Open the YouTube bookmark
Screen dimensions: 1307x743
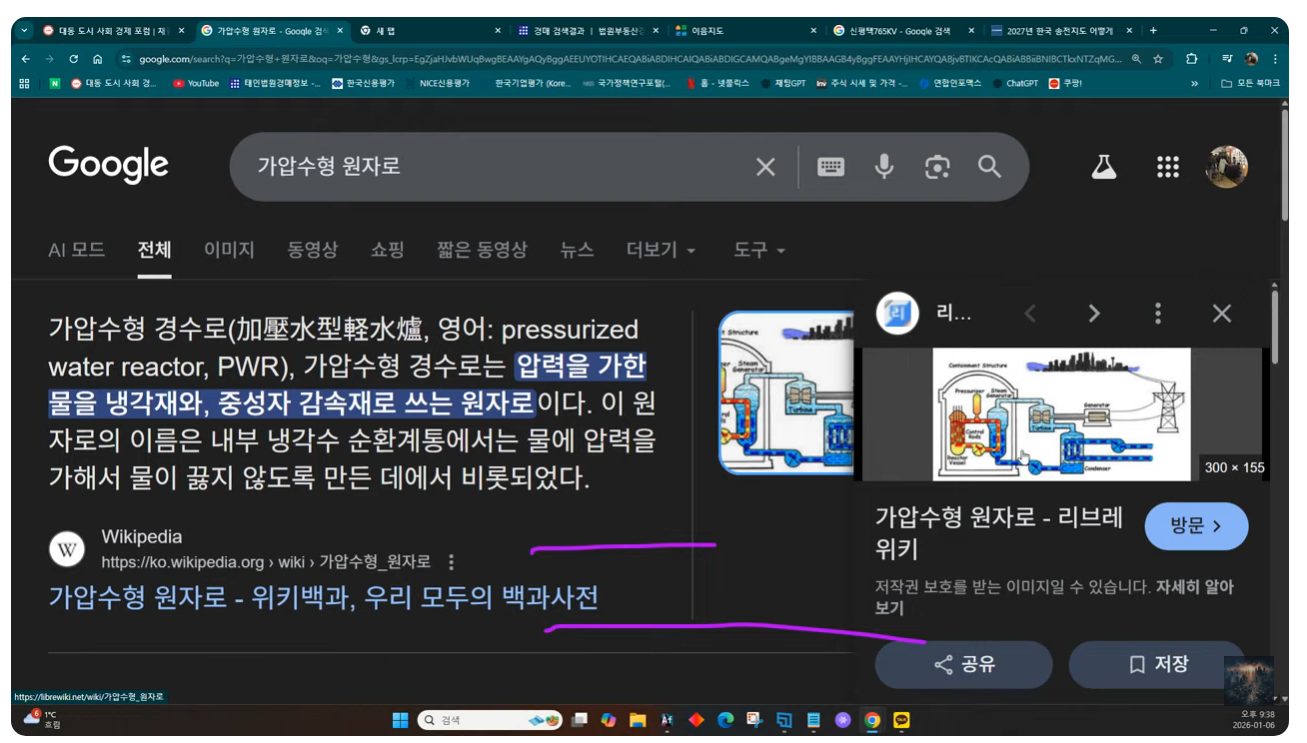(197, 84)
